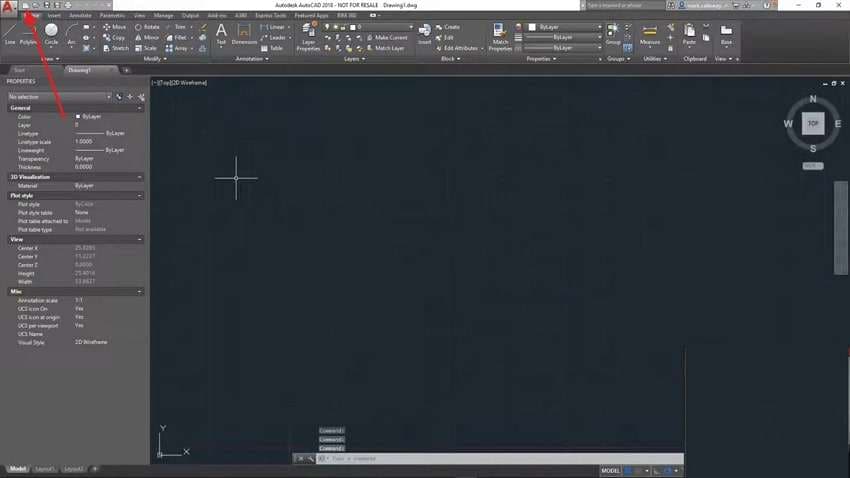This screenshot has height=478, width=850.
Task: Click the Measure tool
Action: [x=649, y=35]
